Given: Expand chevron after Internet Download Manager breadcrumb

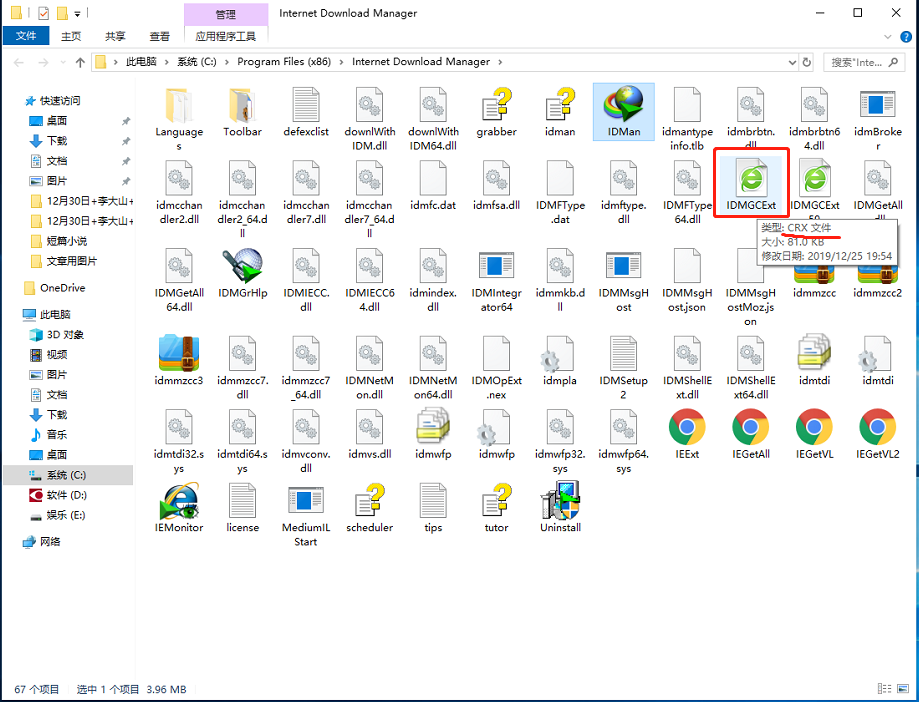Looking at the screenshot, I should point(500,62).
